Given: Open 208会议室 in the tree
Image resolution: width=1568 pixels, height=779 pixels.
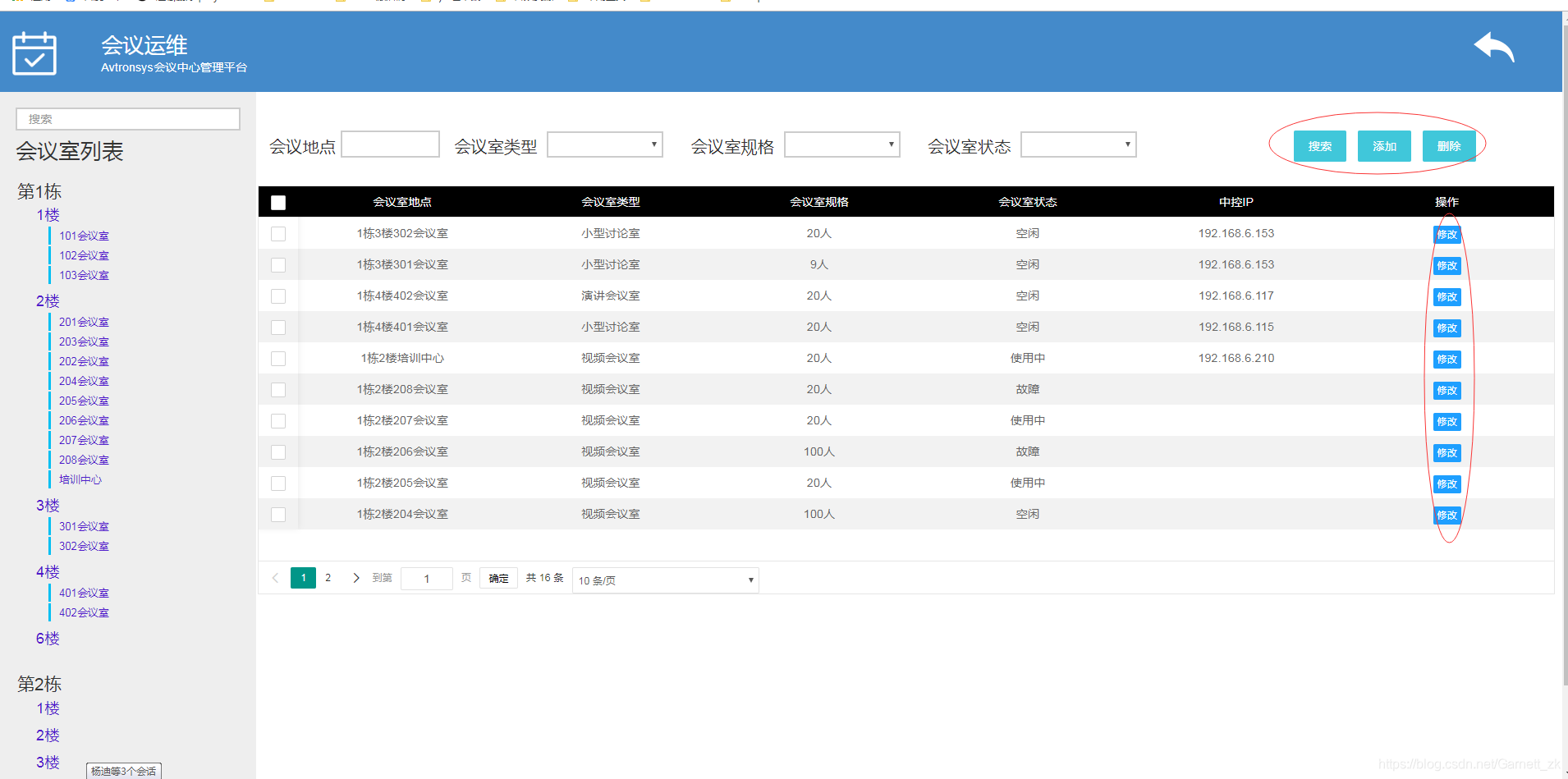Looking at the screenshot, I should pyautogui.click(x=84, y=460).
